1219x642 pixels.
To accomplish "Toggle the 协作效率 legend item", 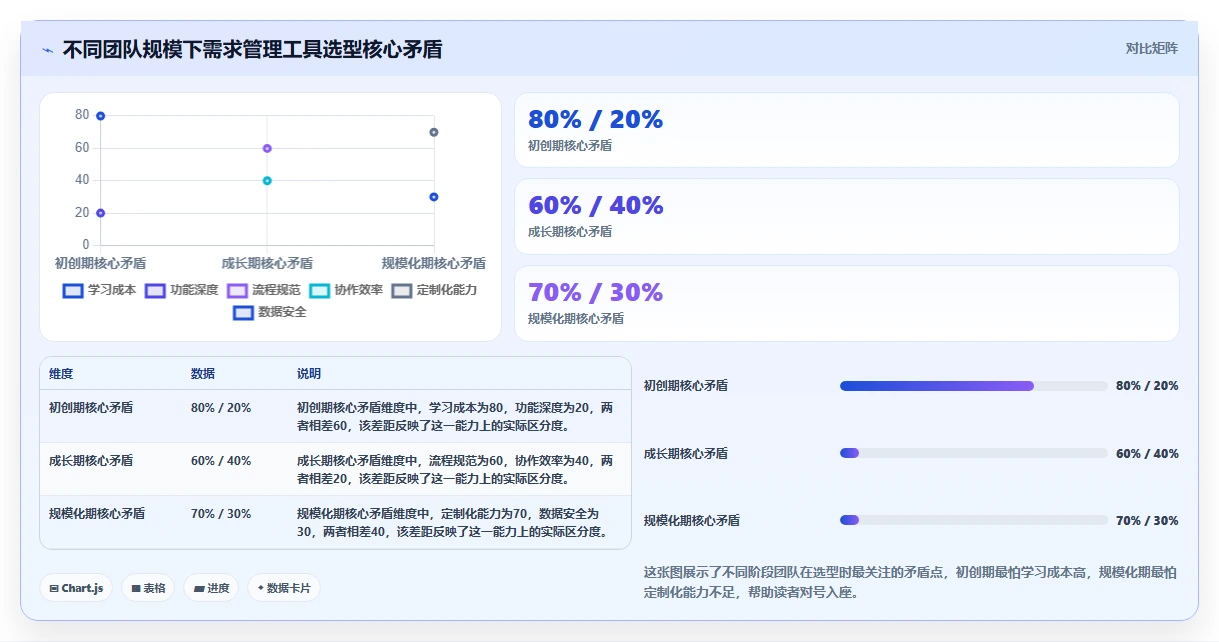I will pos(346,290).
